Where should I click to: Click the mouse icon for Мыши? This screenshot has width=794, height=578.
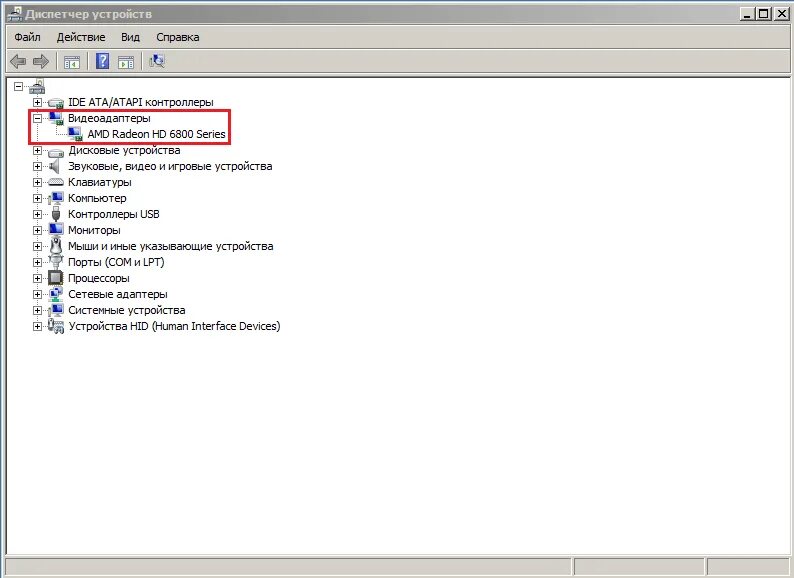pos(56,246)
